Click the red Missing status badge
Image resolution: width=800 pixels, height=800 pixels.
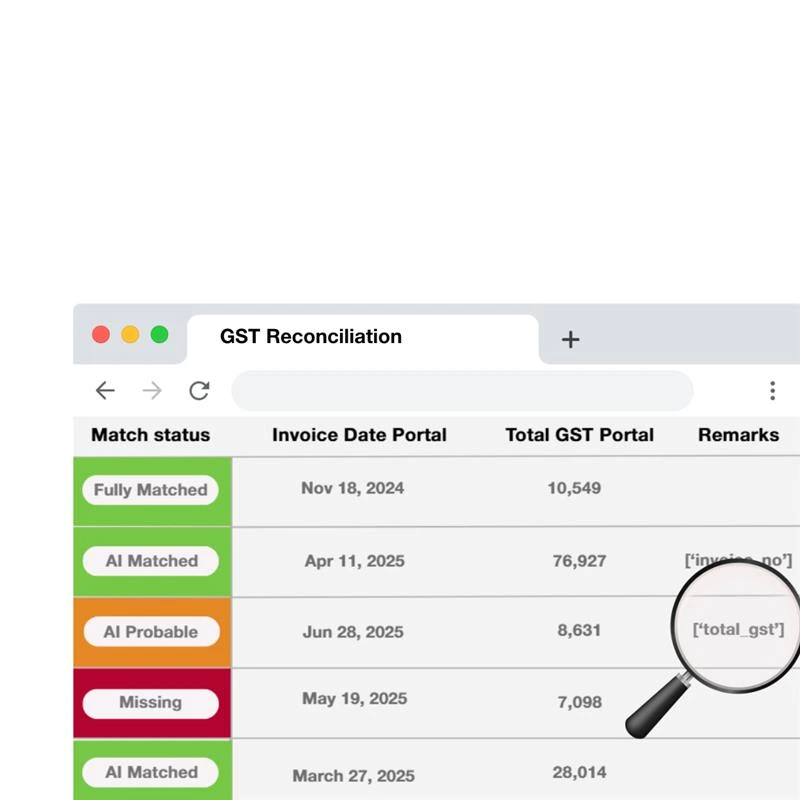pos(151,703)
